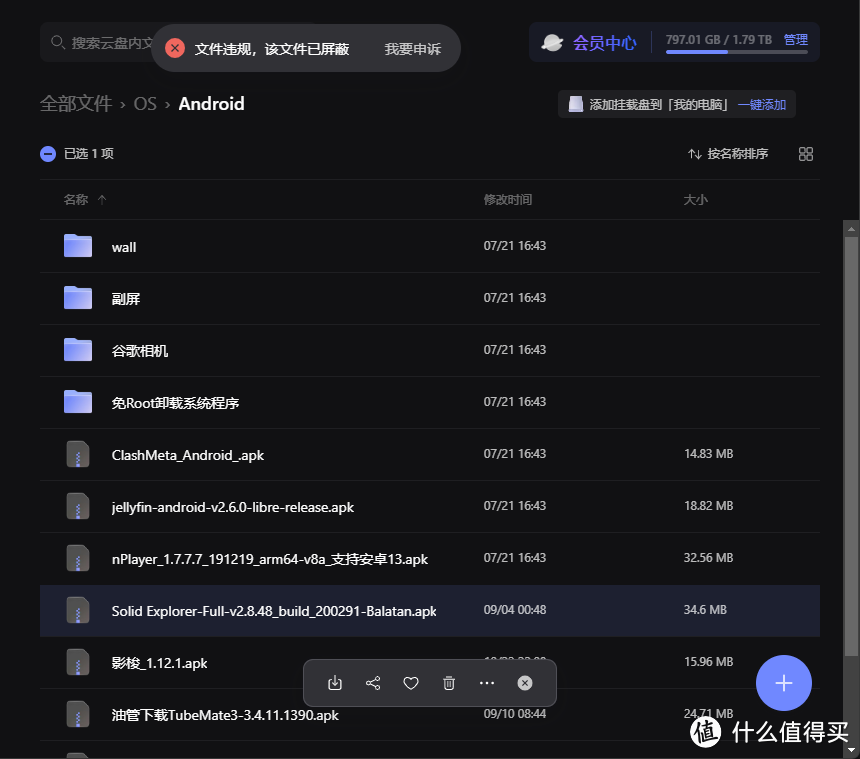
Task: Deselect all via the selection checkbox
Action: [47, 154]
